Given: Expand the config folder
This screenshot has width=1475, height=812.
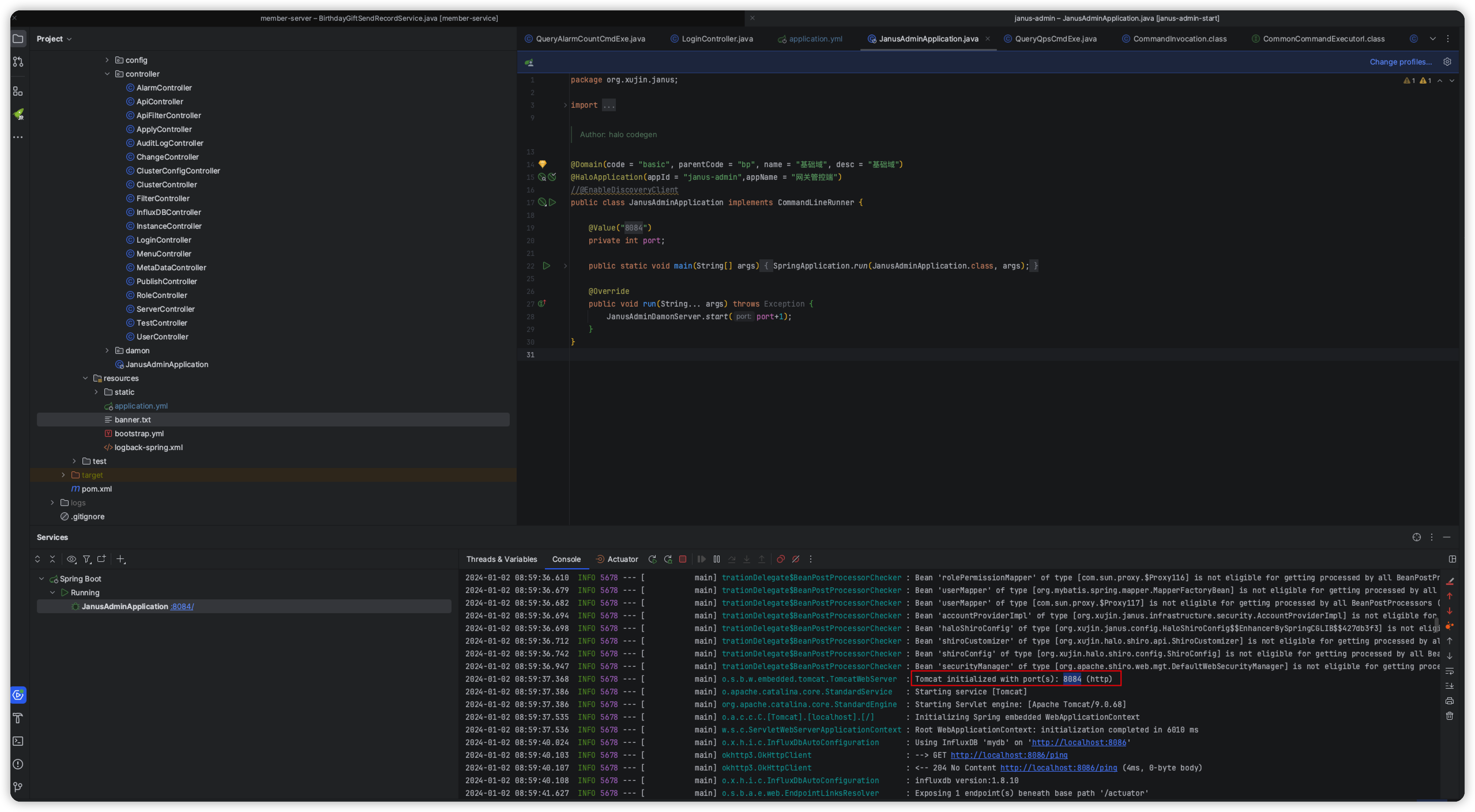Looking at the screenshot, I should 107,60.
